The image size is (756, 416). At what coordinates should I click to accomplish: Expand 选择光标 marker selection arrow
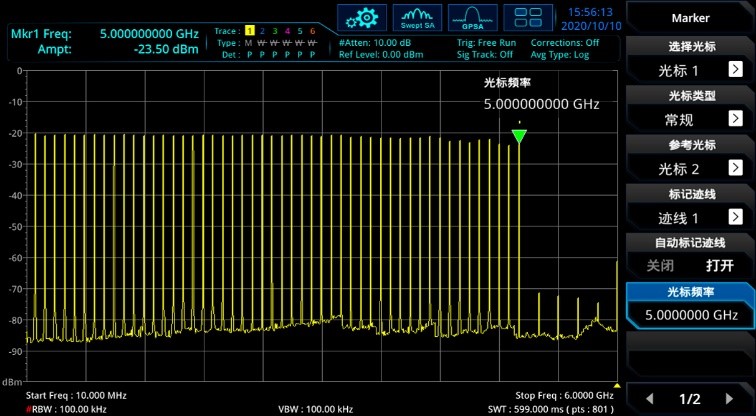pyautogui.click(x=735, y=70)
